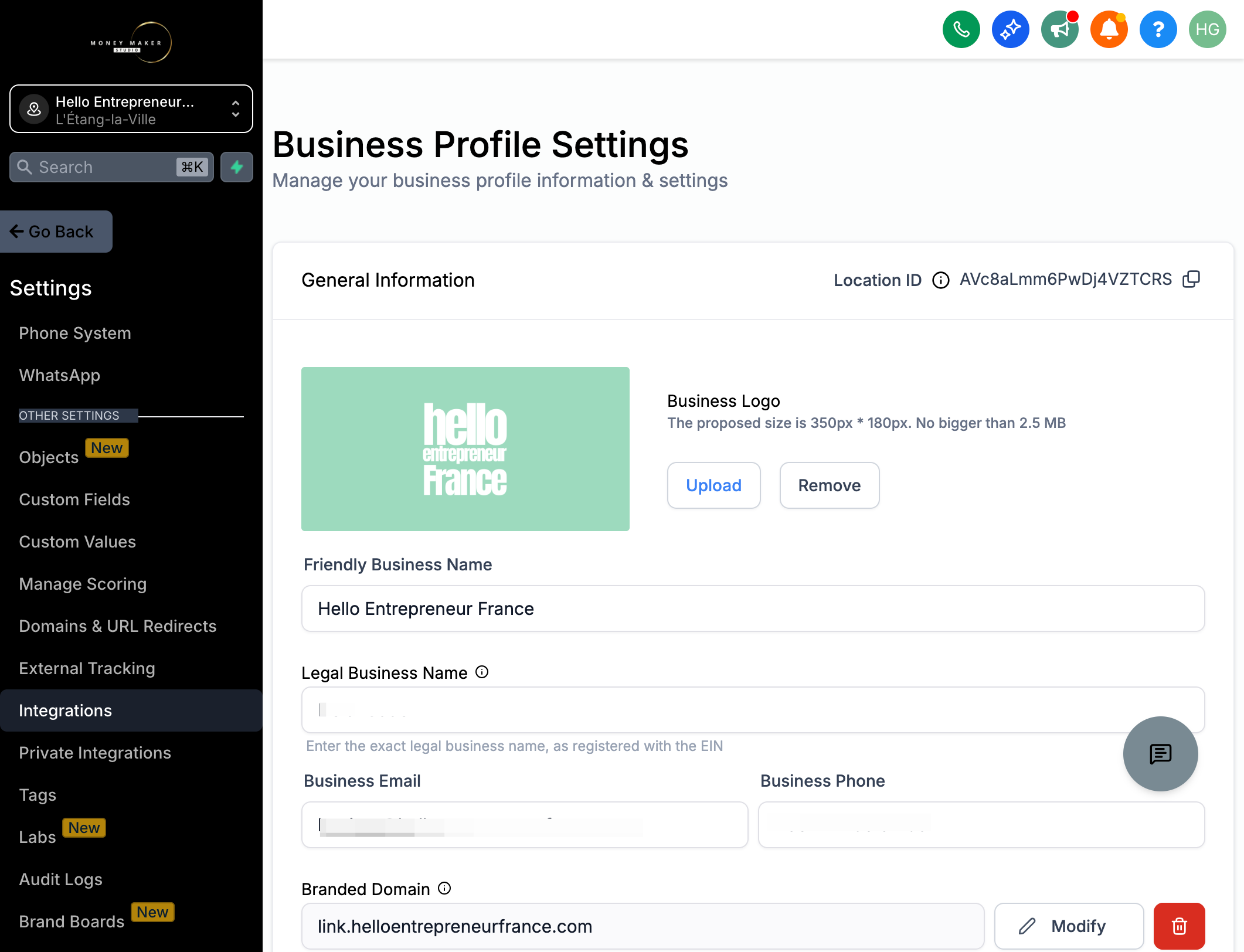Upload a new business logo
The height and width of the screenshot is (952, 1244).
(713, 485)
